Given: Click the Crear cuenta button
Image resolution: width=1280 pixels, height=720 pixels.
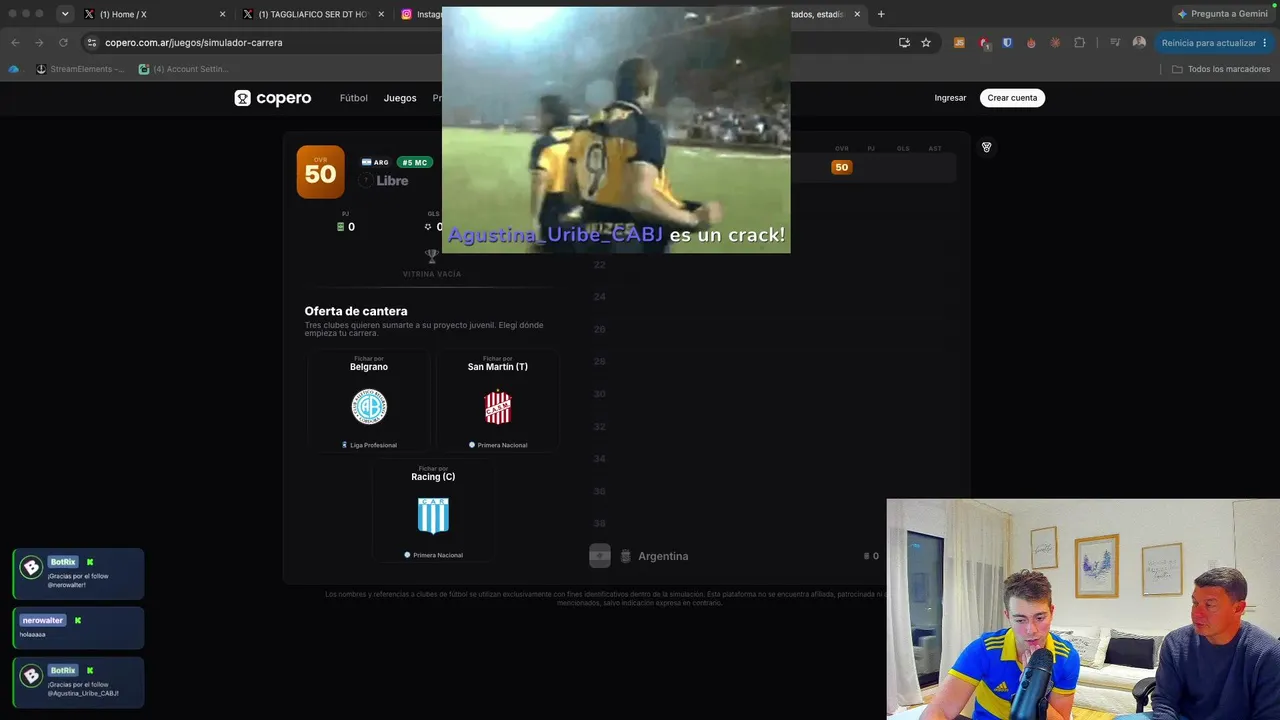Looking at the screenshot, I should coord(1012,98).
